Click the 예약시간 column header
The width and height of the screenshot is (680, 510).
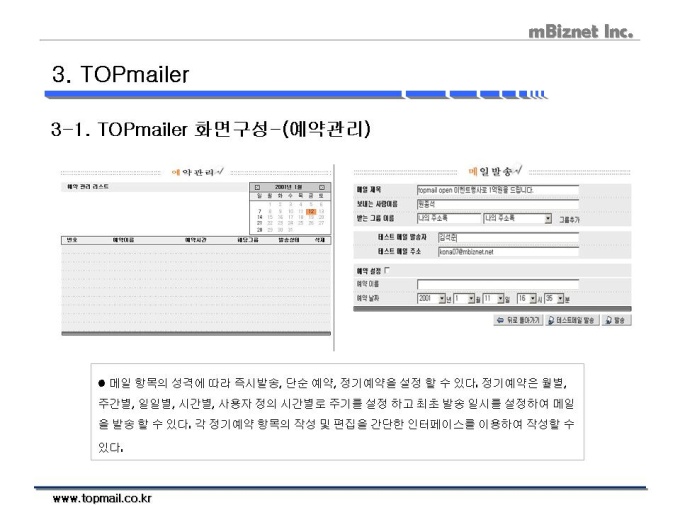[x=196, y=240]
